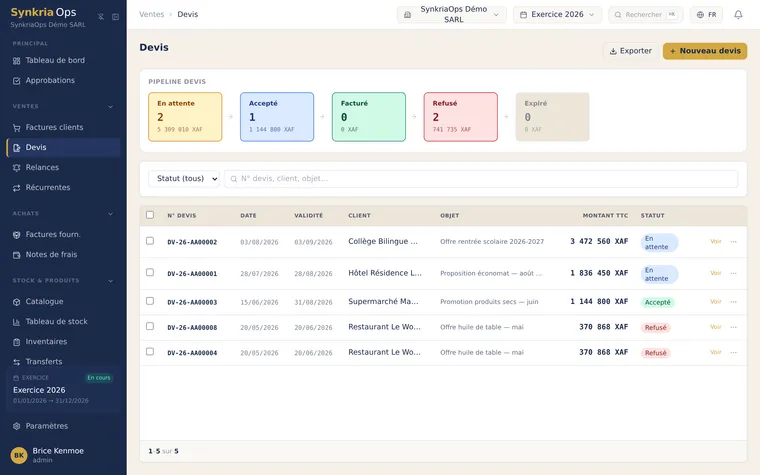Viewport: 760px width, 475px height.
Task: Click the Approbations checkmark icon
Action: click(16, 80)
